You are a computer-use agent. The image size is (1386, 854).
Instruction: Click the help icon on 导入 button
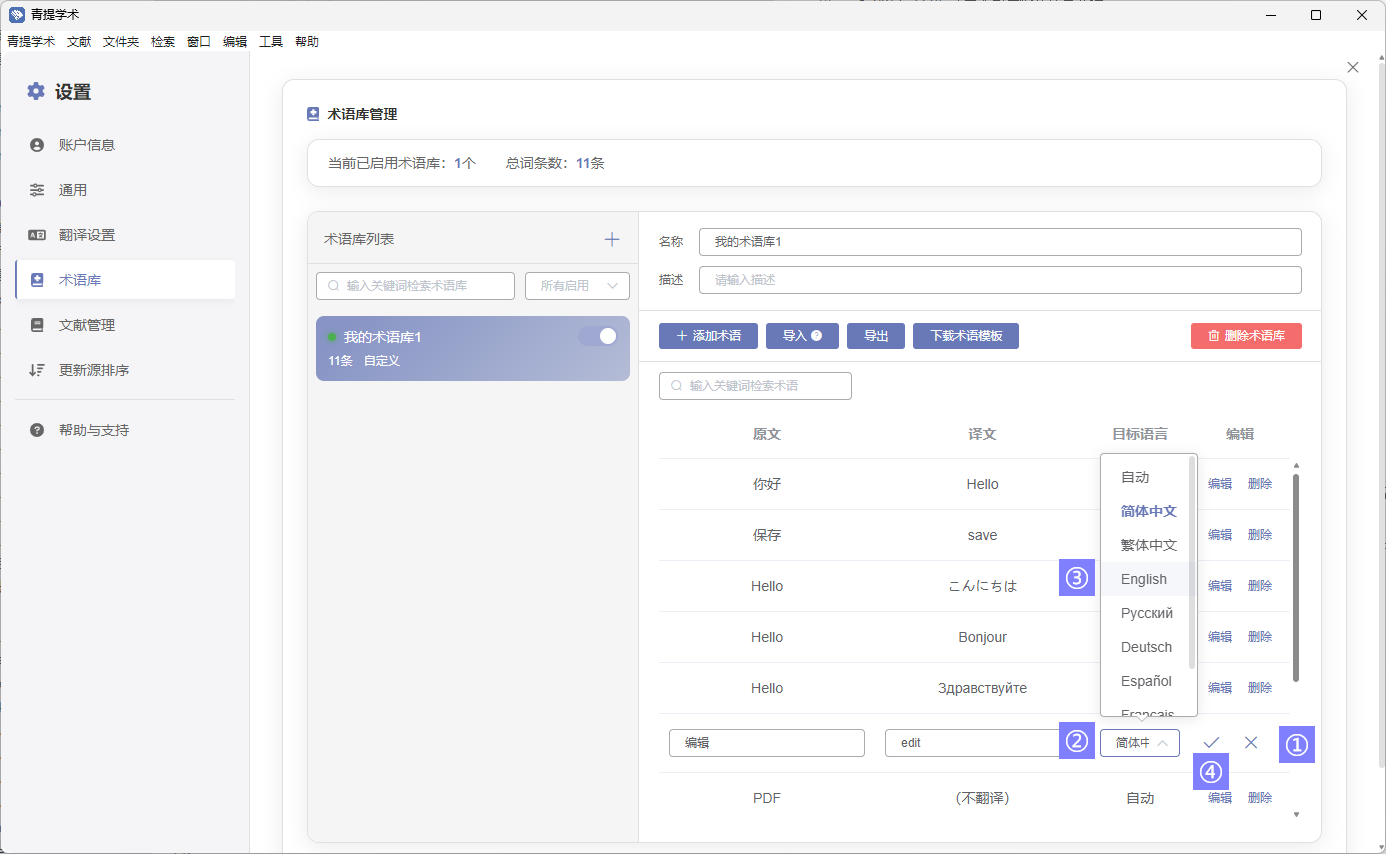click(817, 336)
